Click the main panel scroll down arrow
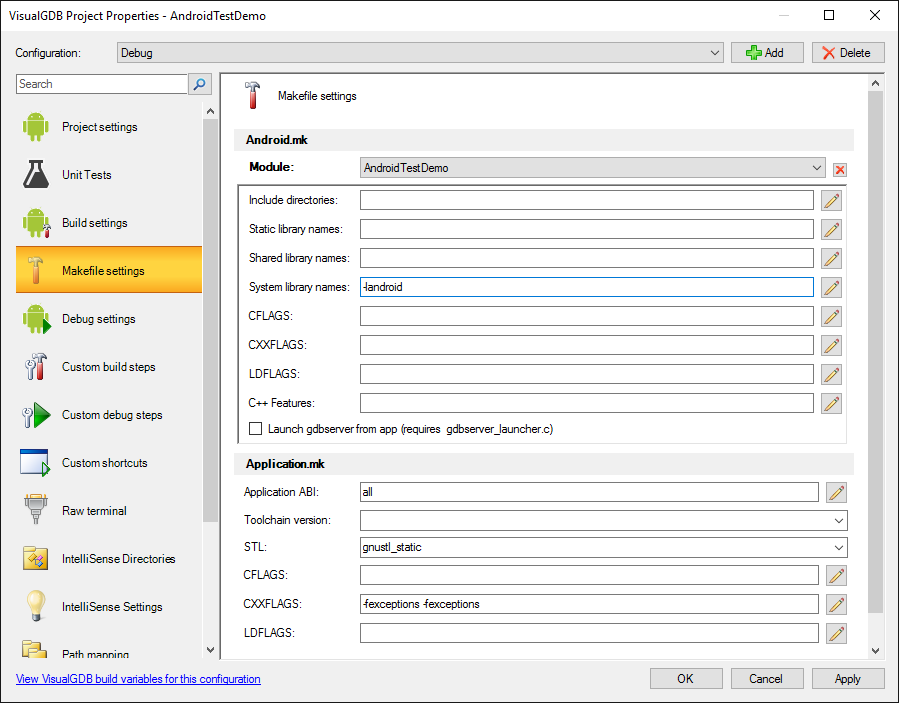 pos(875,651)
